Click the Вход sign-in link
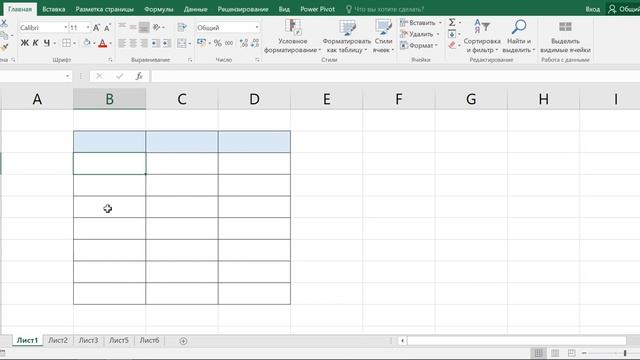 pos(593,9)
